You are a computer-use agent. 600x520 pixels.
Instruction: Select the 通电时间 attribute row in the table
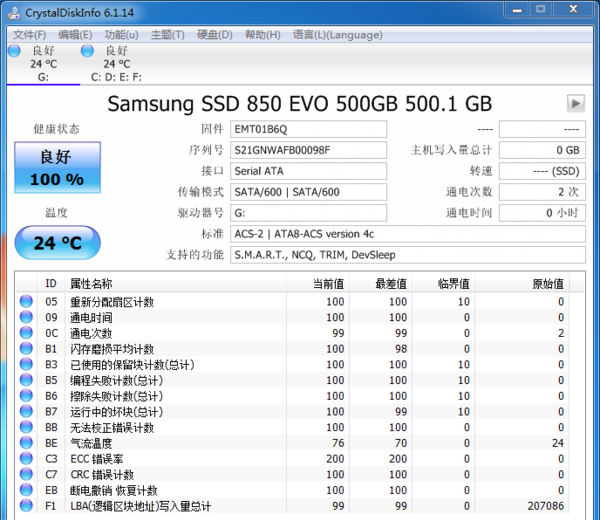(x=293, y=317)
